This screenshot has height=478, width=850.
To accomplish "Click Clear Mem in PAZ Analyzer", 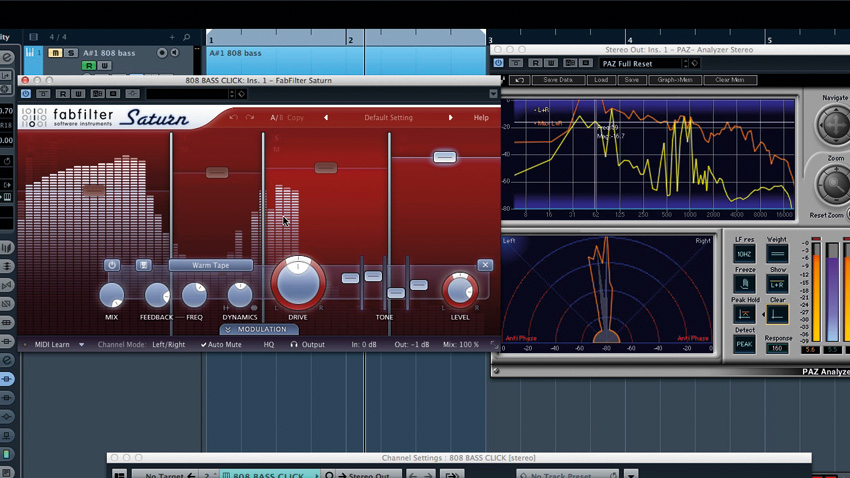I will 730,80.
